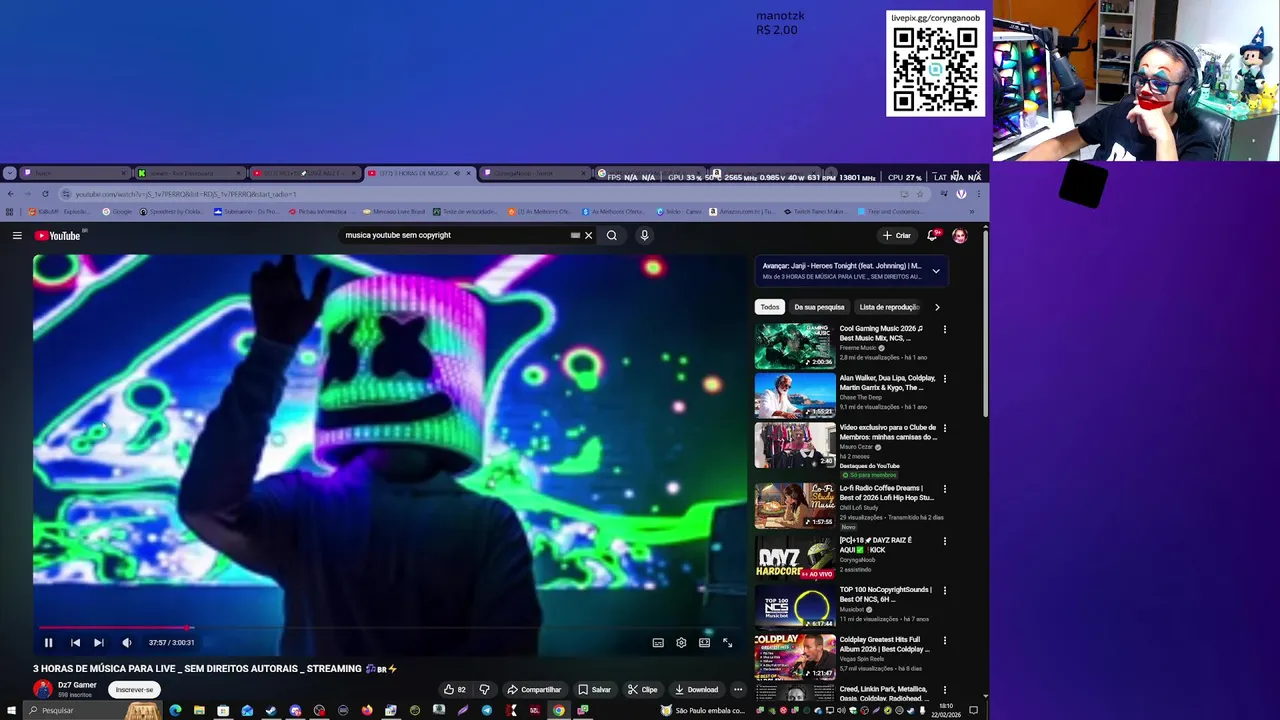This screenshot has height=720, width=1280.
Task: Expand the Avançar playlist panel chevron
Action: [x=936, y=271]
